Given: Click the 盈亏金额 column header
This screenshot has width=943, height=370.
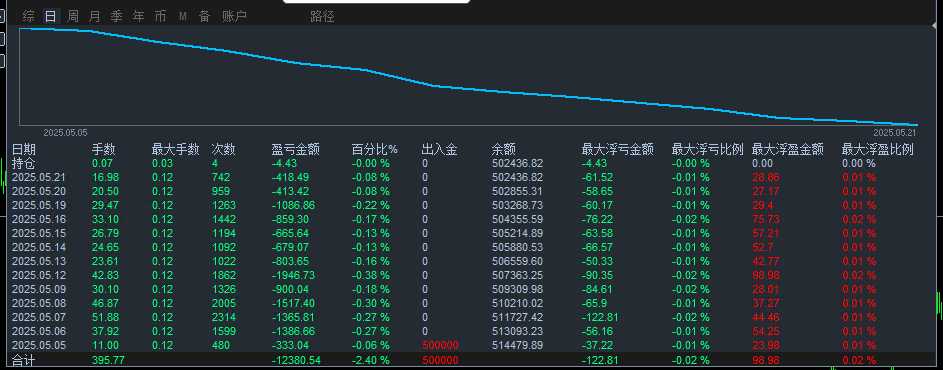Looking at the screenshot, I should tap(295, 150).
